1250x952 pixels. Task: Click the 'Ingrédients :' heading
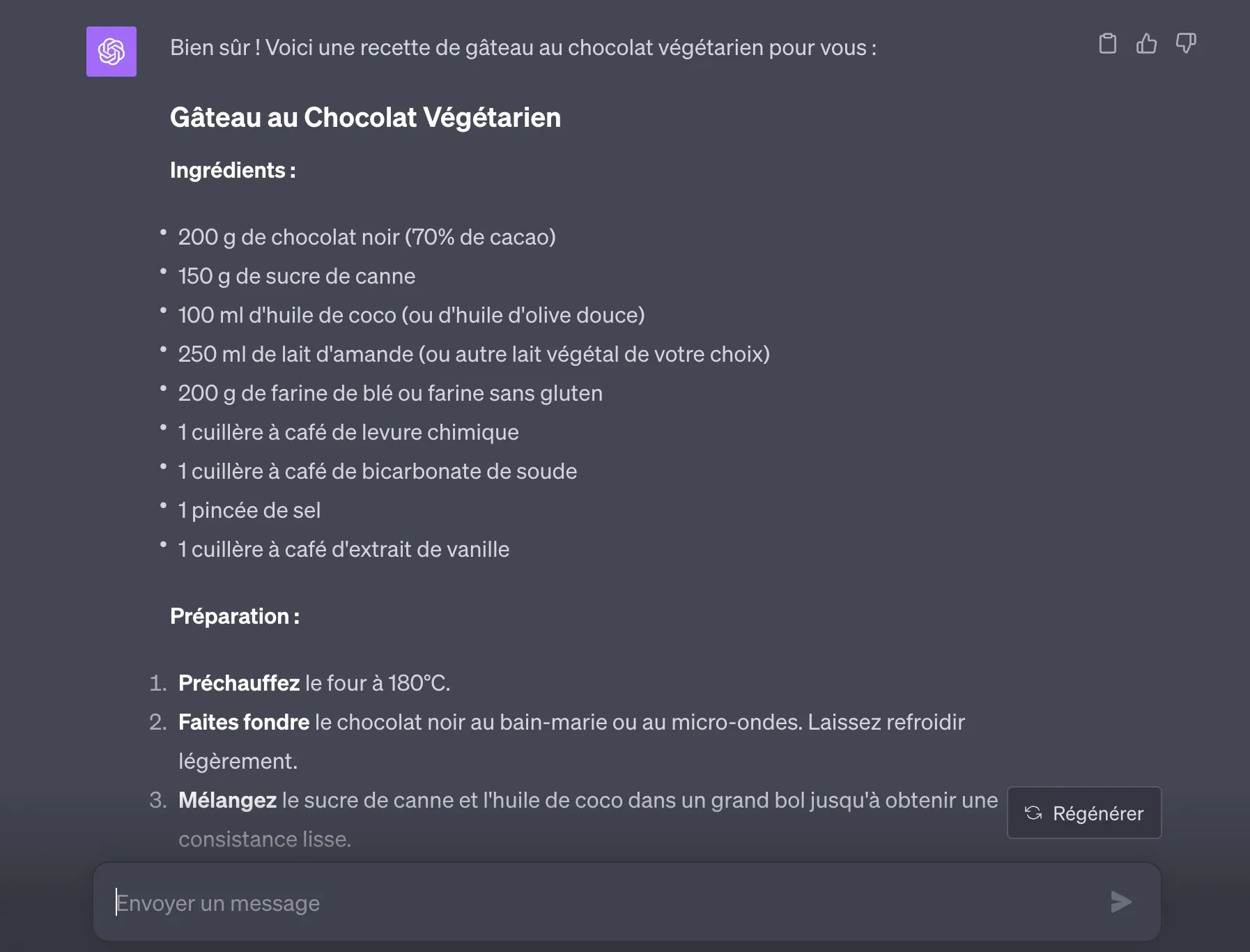click(233, 171)
